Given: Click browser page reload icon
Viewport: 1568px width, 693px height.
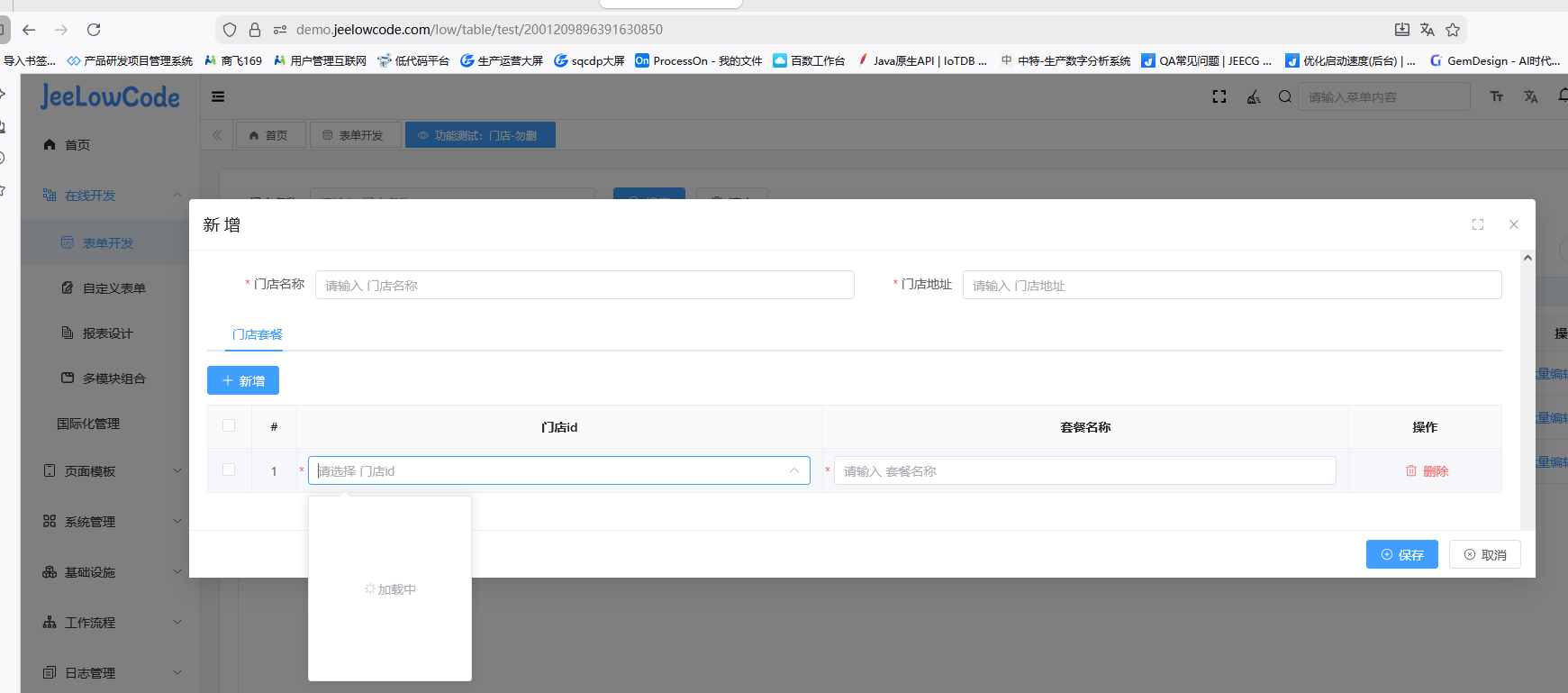Looking at the screenshot, I should (x=94, y=30).
